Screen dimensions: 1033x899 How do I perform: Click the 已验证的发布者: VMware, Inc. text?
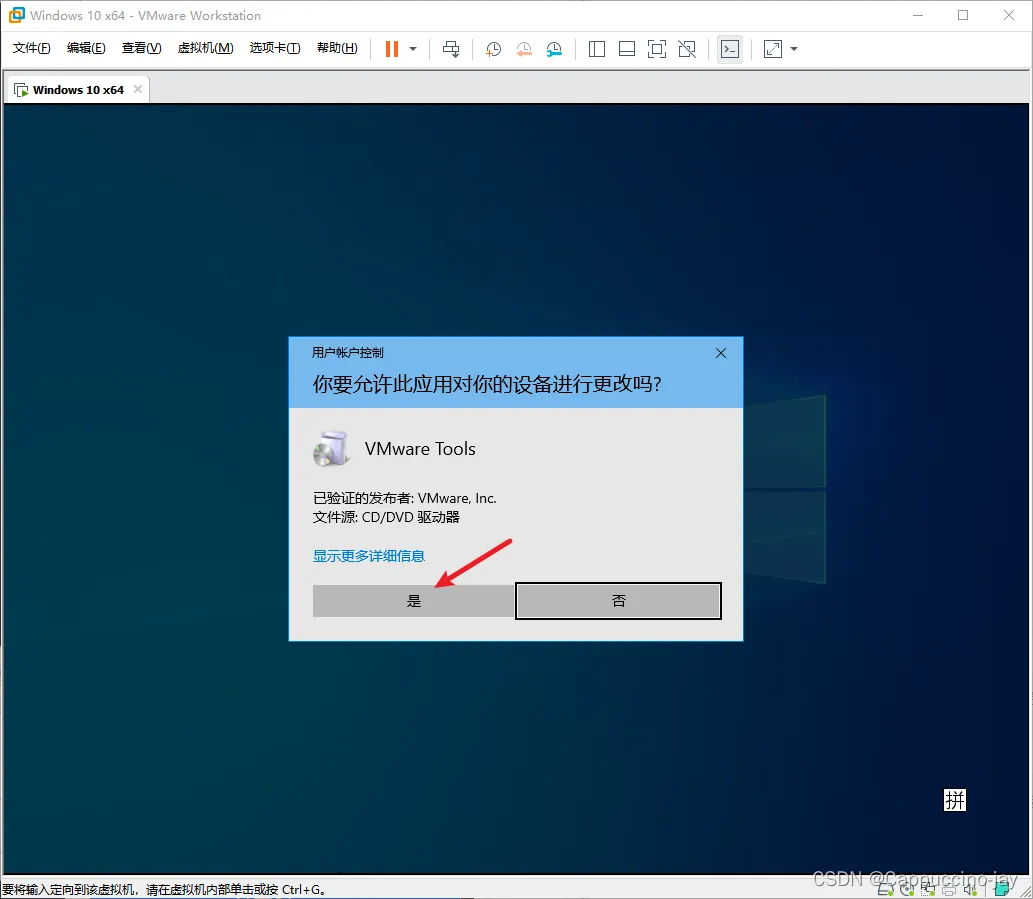[405, 499]
